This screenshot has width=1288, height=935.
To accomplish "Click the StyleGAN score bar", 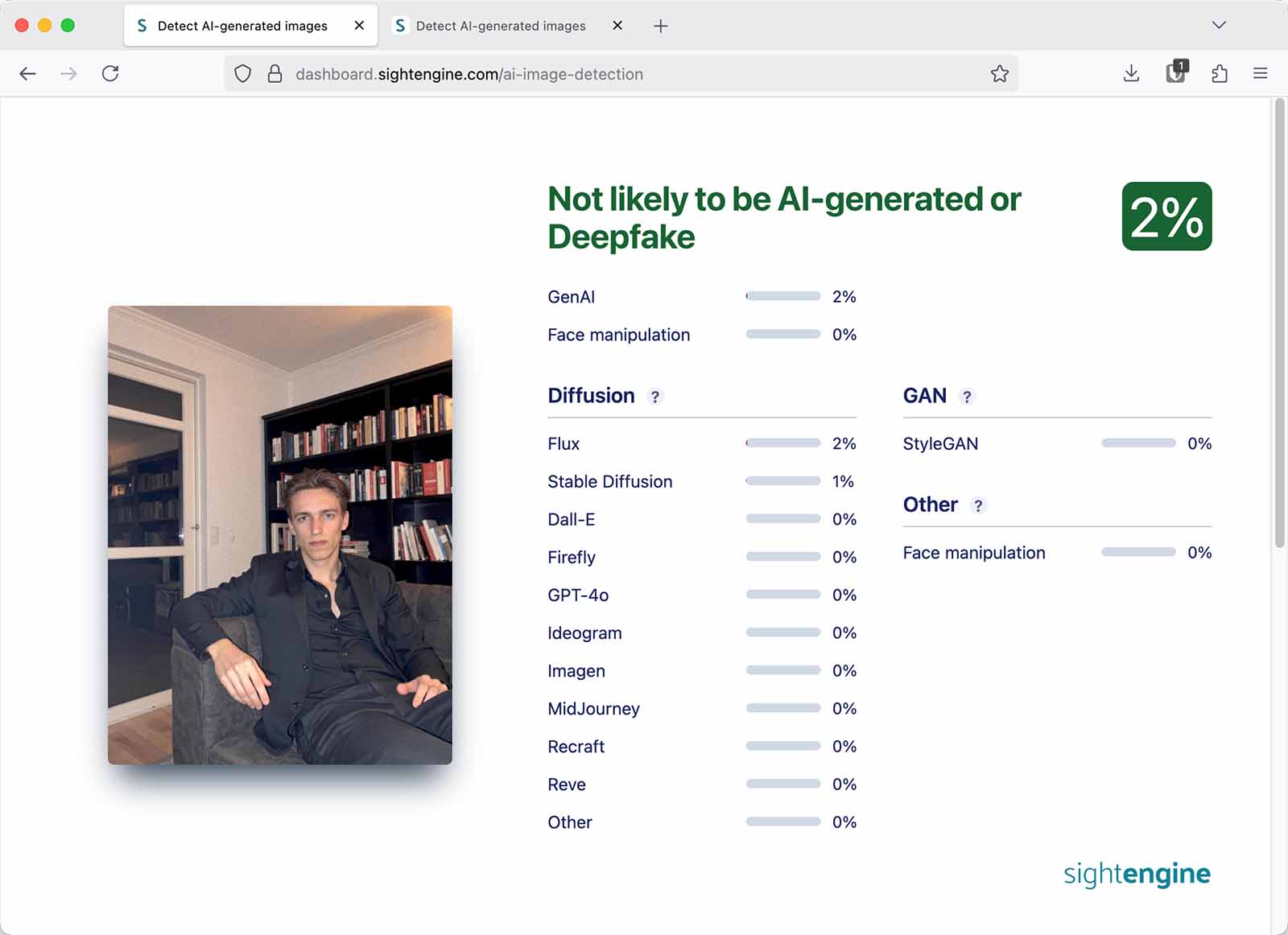I will [x=1138, y=443].
